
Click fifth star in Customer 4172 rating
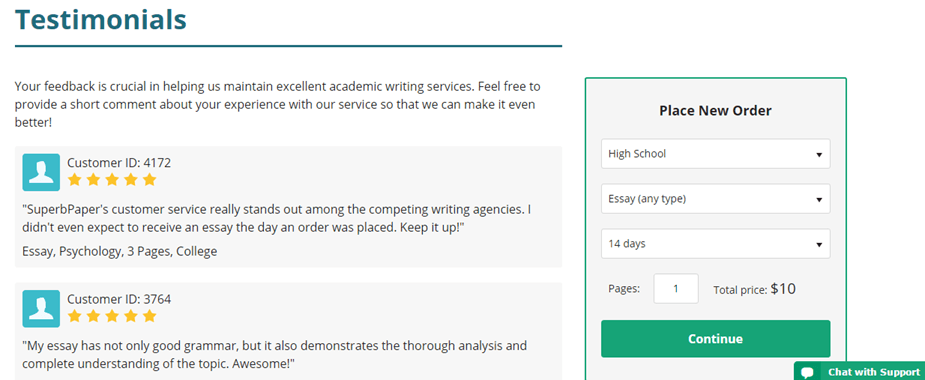tap(150, 179)
